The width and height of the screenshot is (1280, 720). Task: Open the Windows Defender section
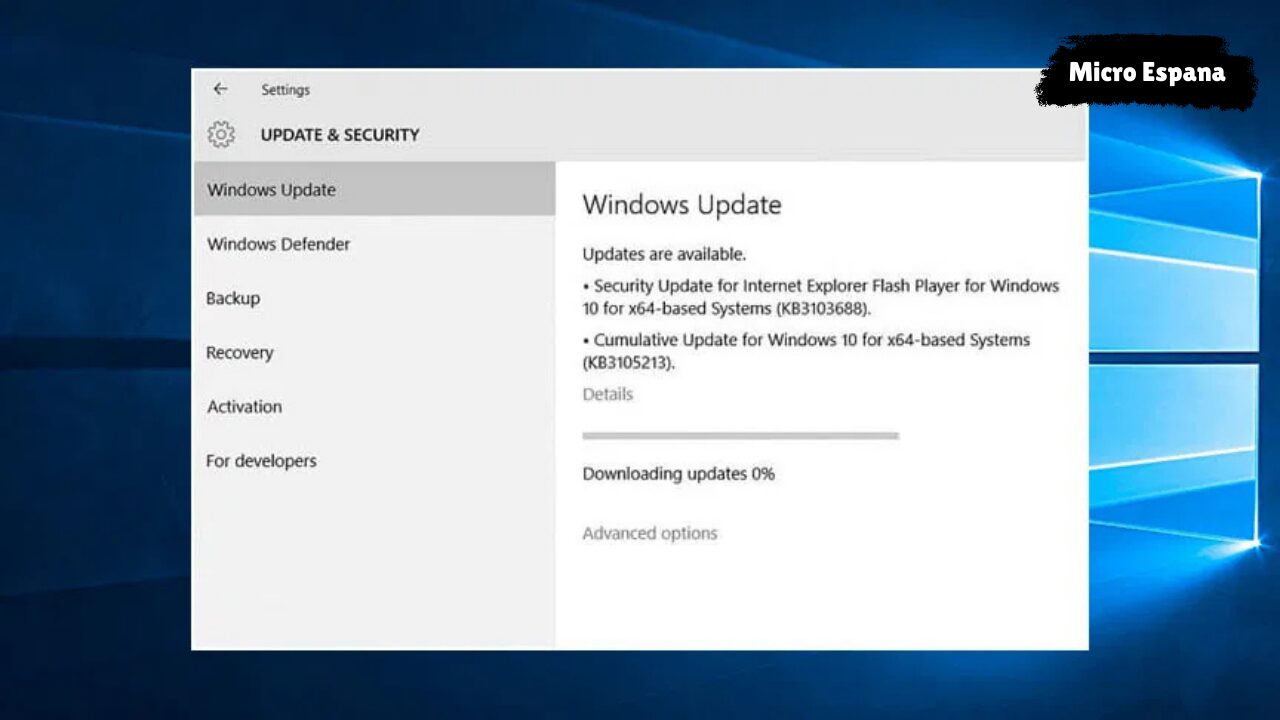click(x=278, y=244)
